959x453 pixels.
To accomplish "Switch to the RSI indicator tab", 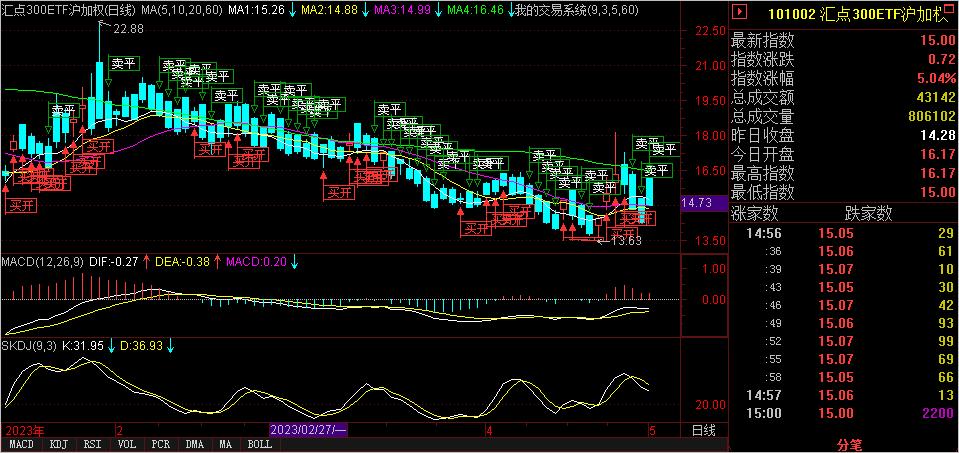I will coord(92,444).
